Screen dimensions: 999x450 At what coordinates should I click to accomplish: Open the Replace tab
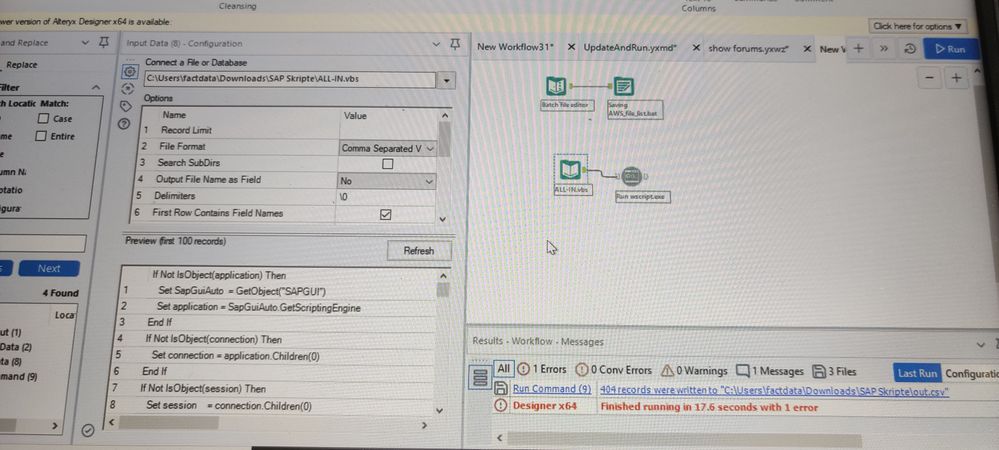pos(22,64)
